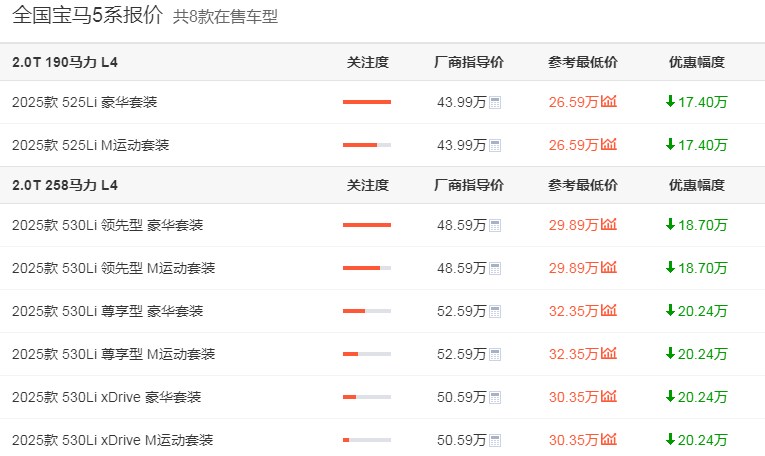Click calculator icon for 525Li M运动套装
This screenshot has width=765, height=456.
(495, 145)
